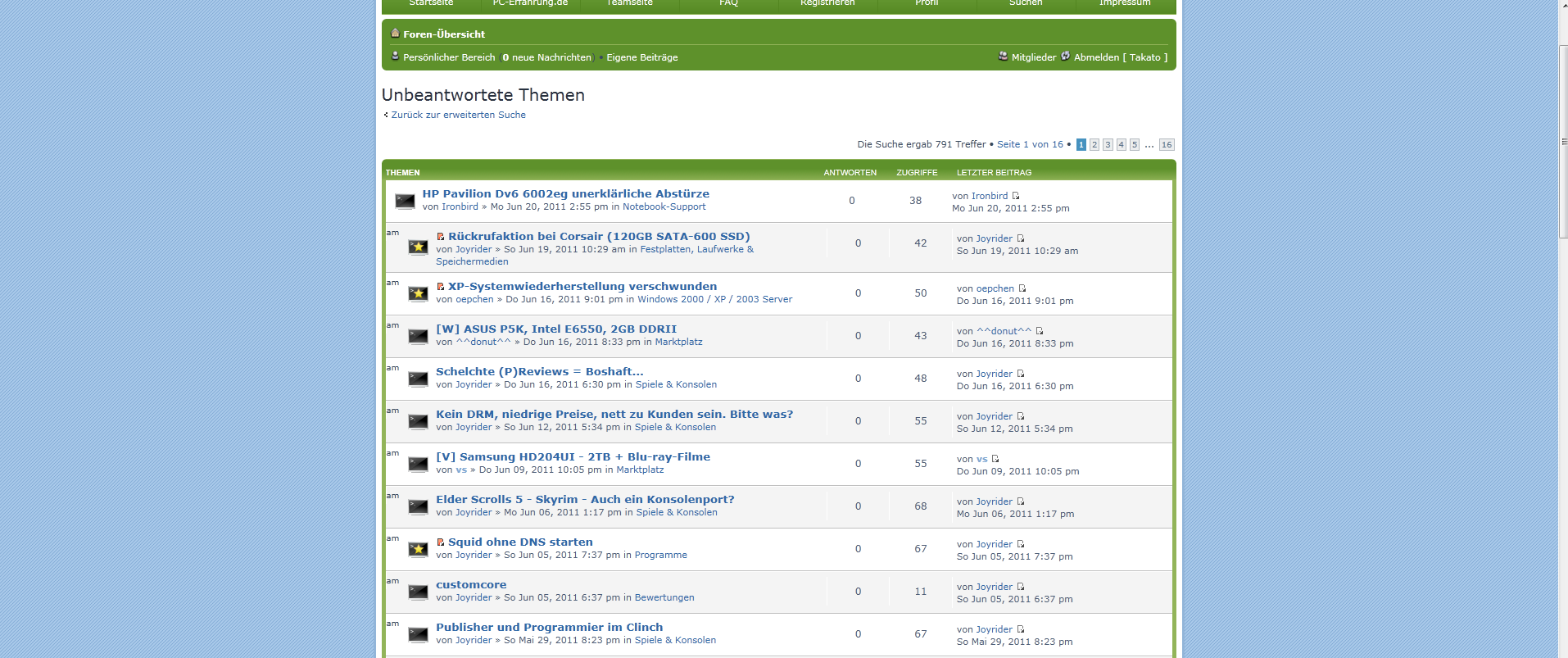Click the Foren-Übersicht home icon

[x=395, y=34]
